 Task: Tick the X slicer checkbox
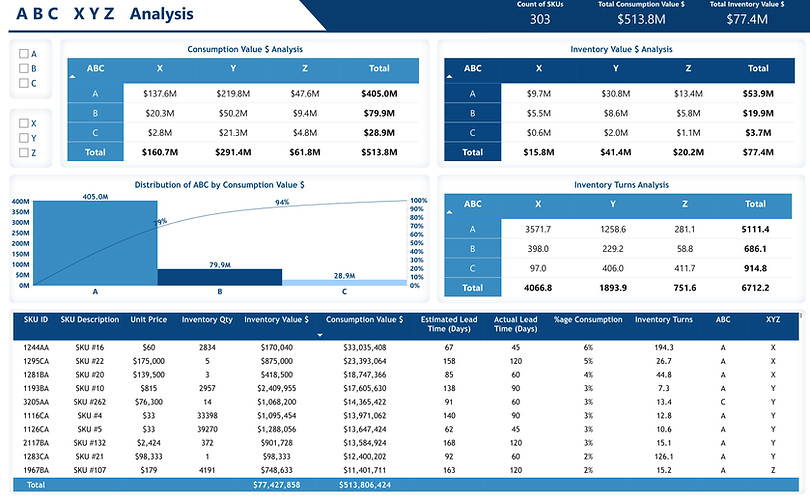click(23, 123)
